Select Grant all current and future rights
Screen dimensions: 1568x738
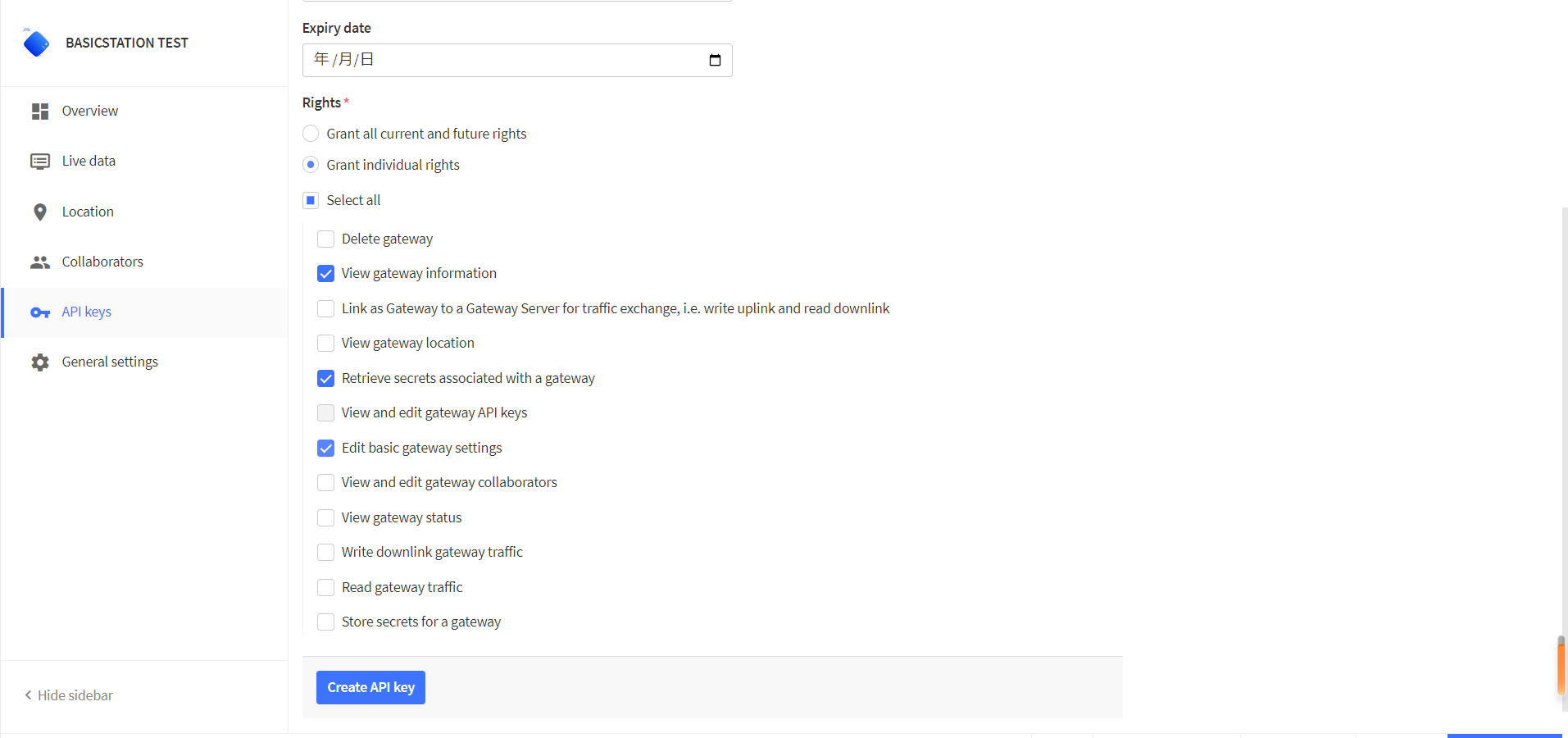(x=311, y=134)
